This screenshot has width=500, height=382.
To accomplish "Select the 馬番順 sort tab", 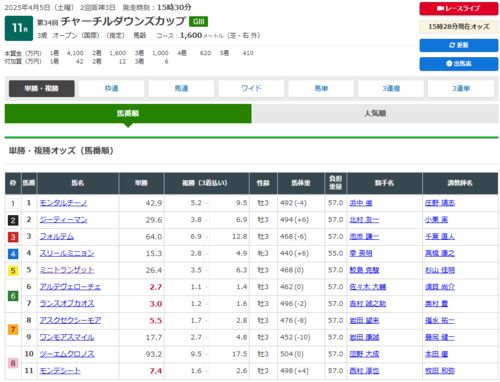I will click(128, 113).
